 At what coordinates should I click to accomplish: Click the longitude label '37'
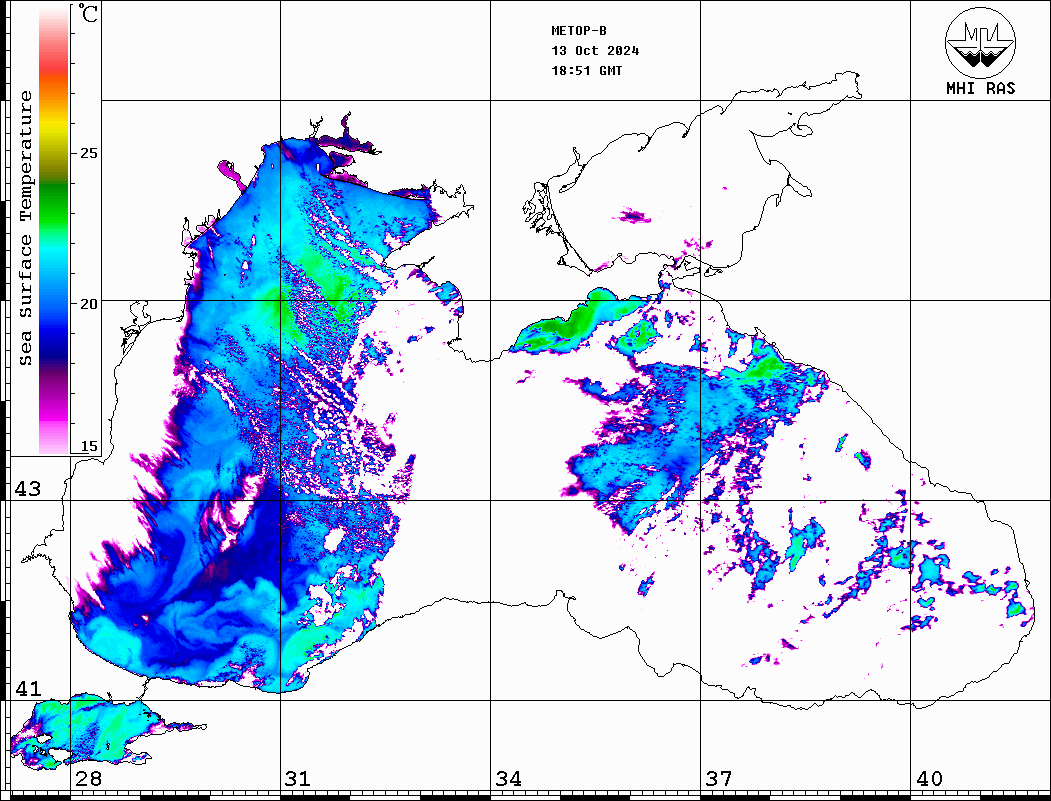[x=719, y=779]
